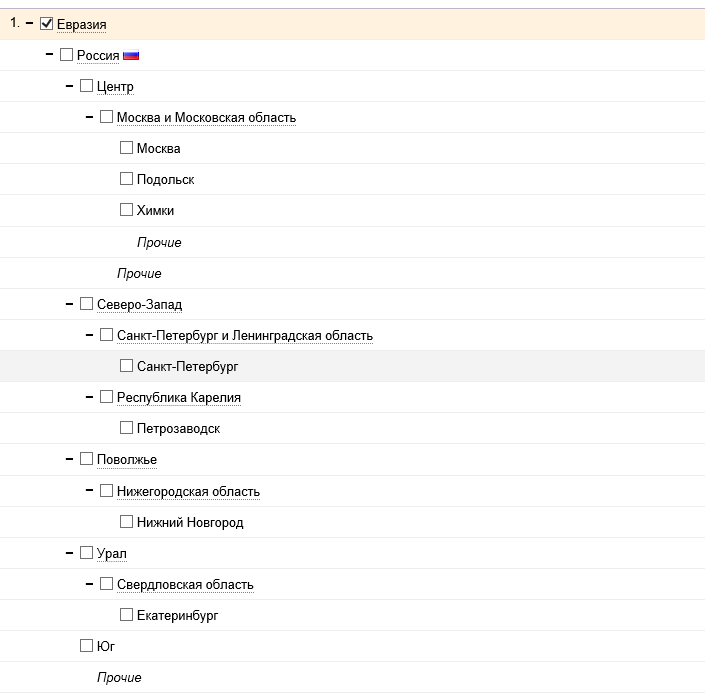
Task: Check the Подольск checkbox
Action: [x=126, y=179]
